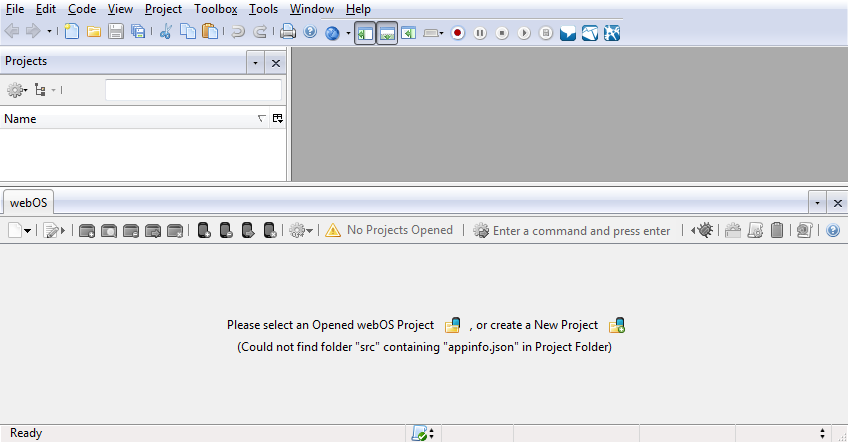Inspect the package with the magnifier window icon

tap(109, 231)
